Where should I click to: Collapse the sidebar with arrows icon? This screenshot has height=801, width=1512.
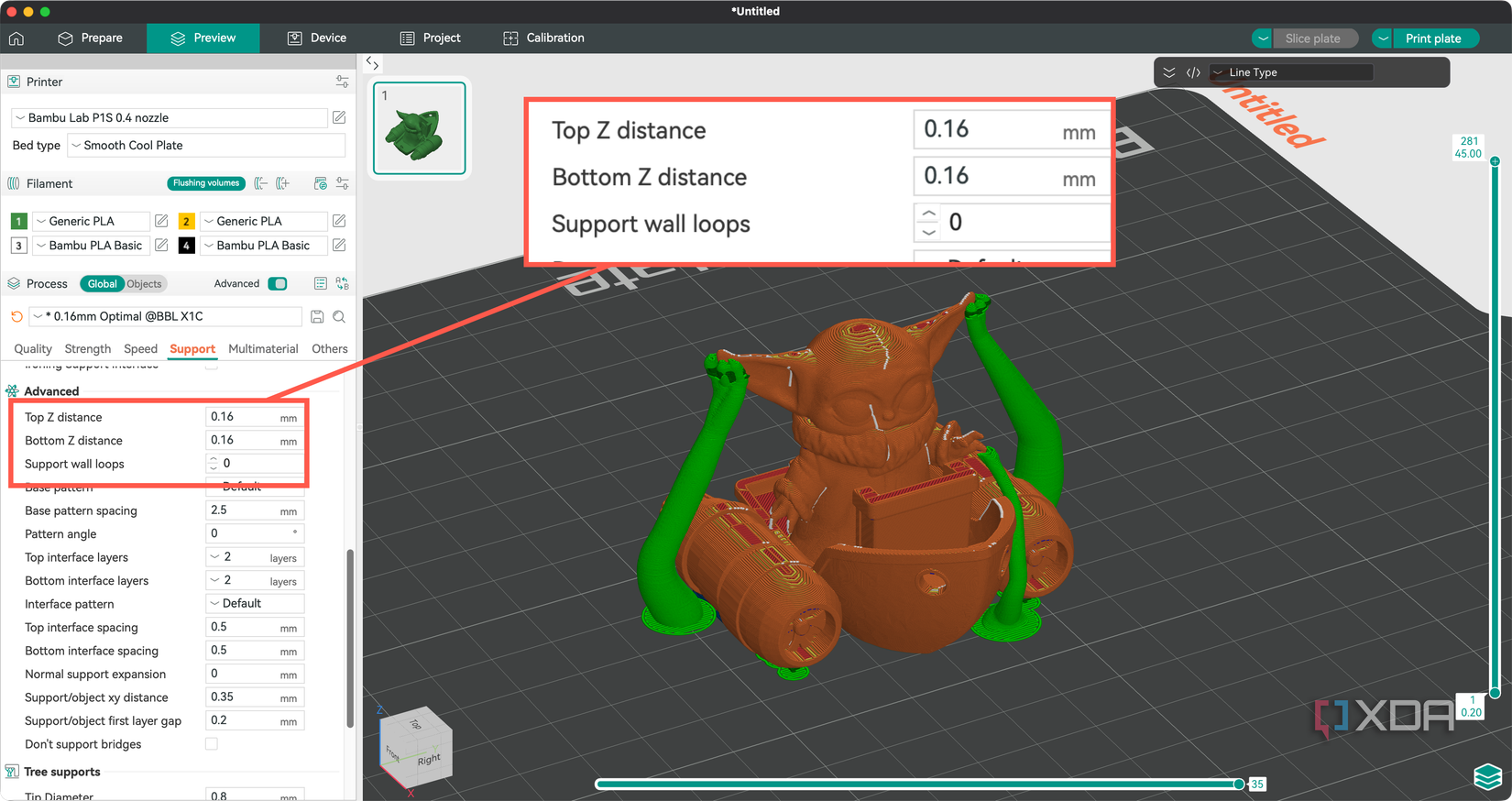372,63
